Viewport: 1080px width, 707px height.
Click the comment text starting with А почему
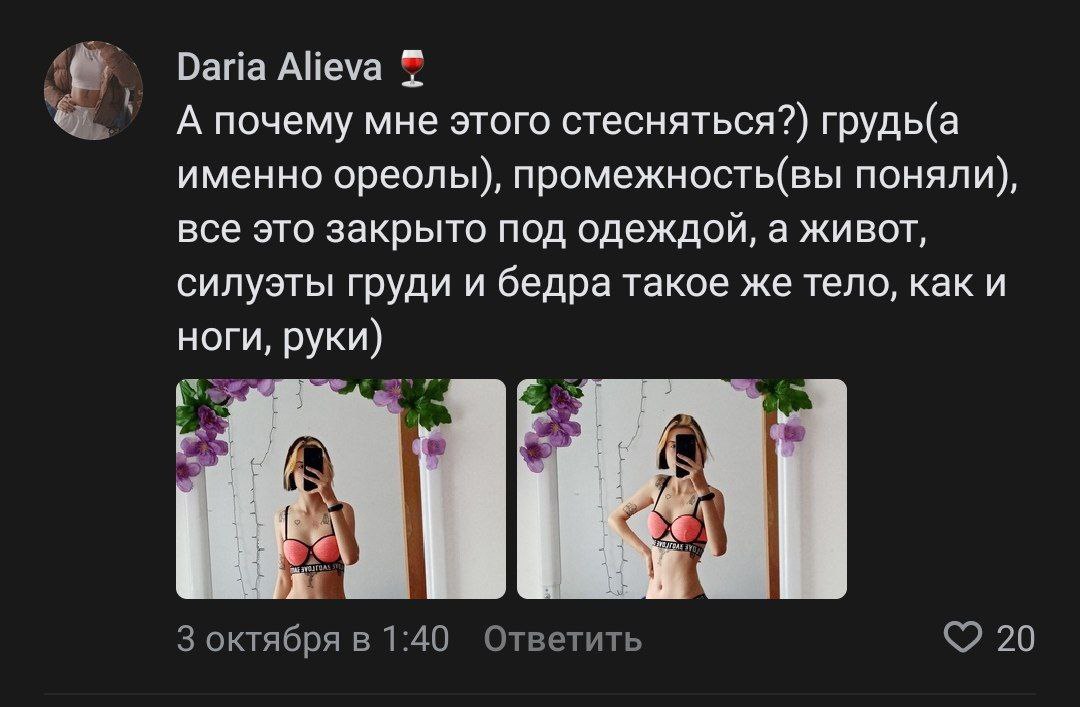(598, 229)
